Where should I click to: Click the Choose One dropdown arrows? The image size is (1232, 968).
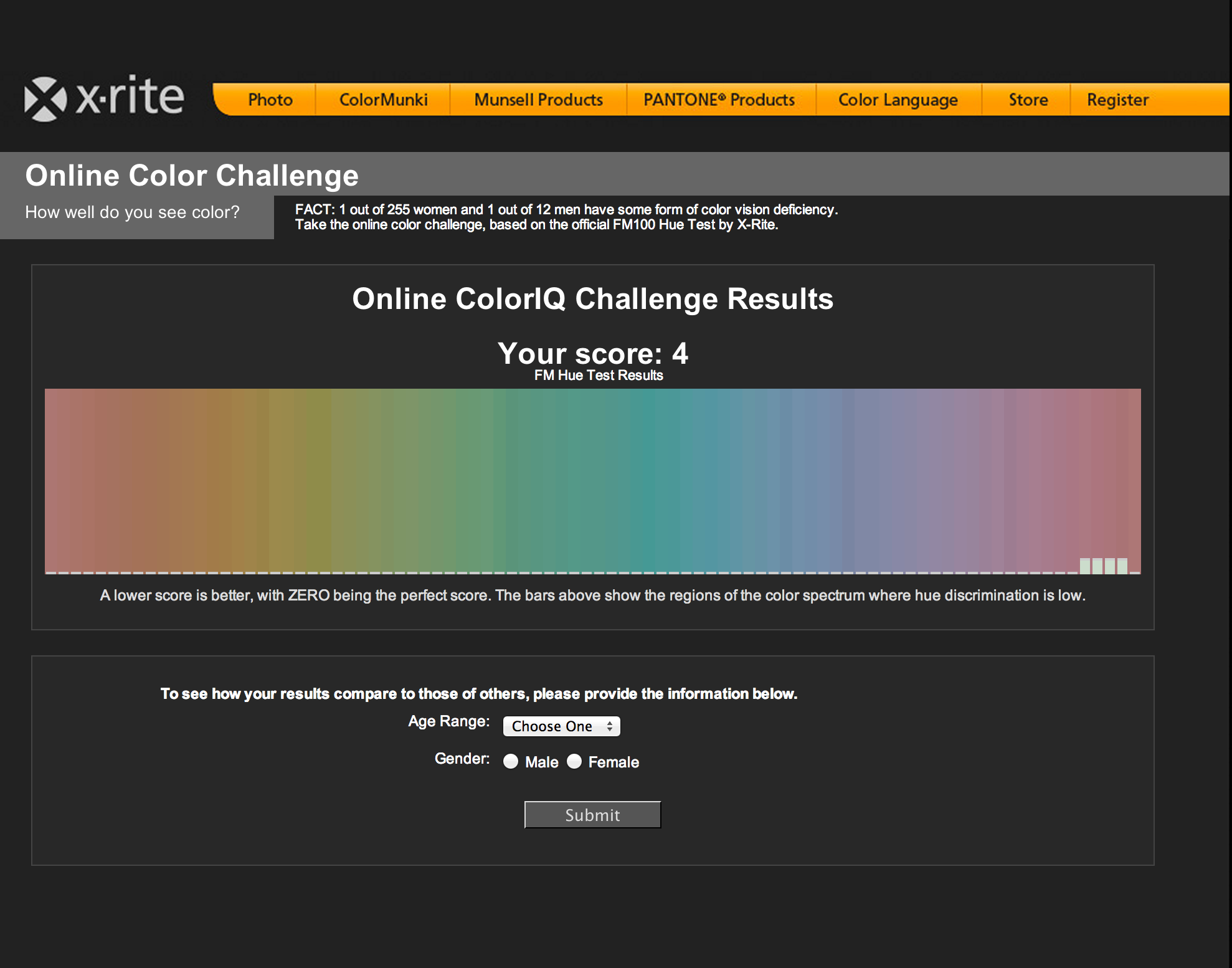tap(610, 726)
